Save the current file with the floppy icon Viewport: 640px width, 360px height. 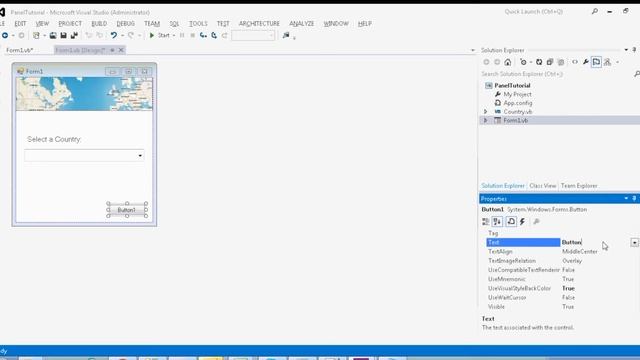(x=64, y=36)
